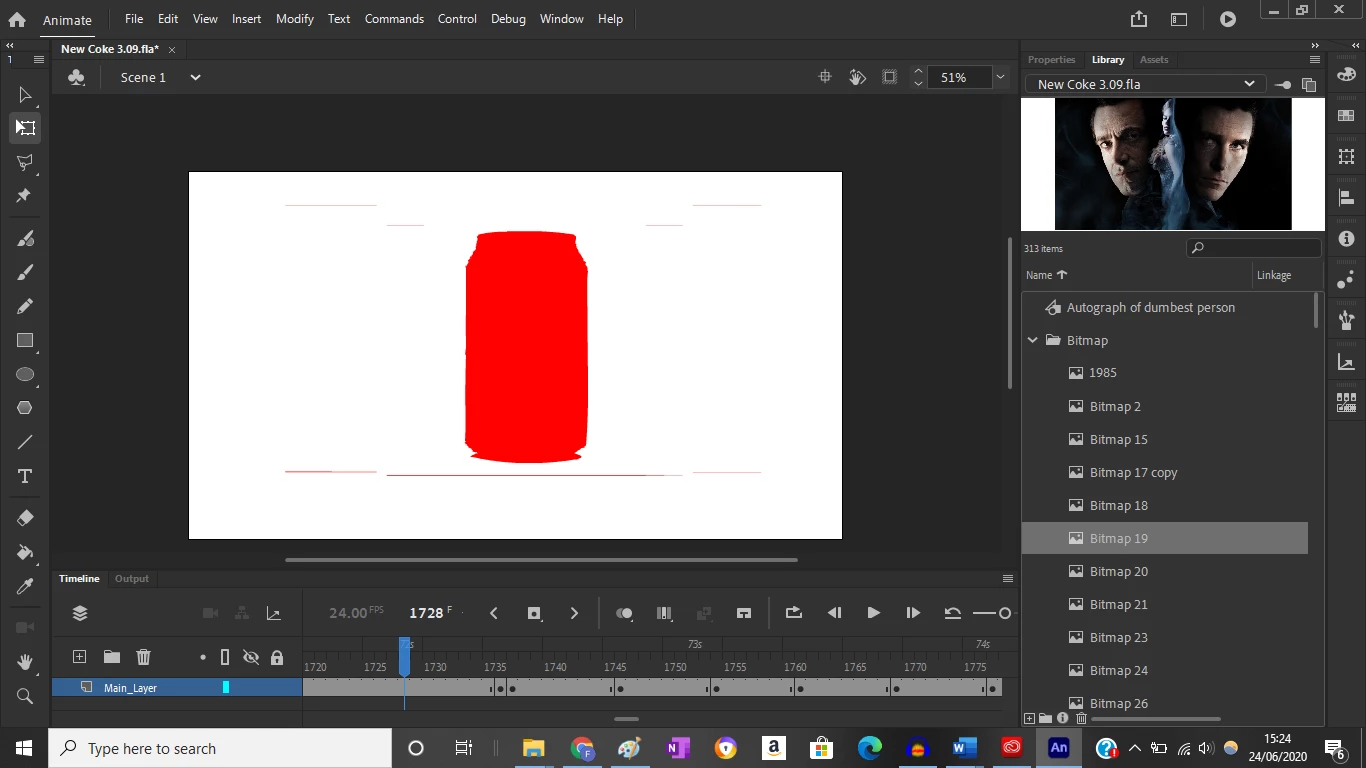Viewport: 1366px width, 768px height.
Task: Toggle the Loop playback button
Action: click(x=794, y=613)
